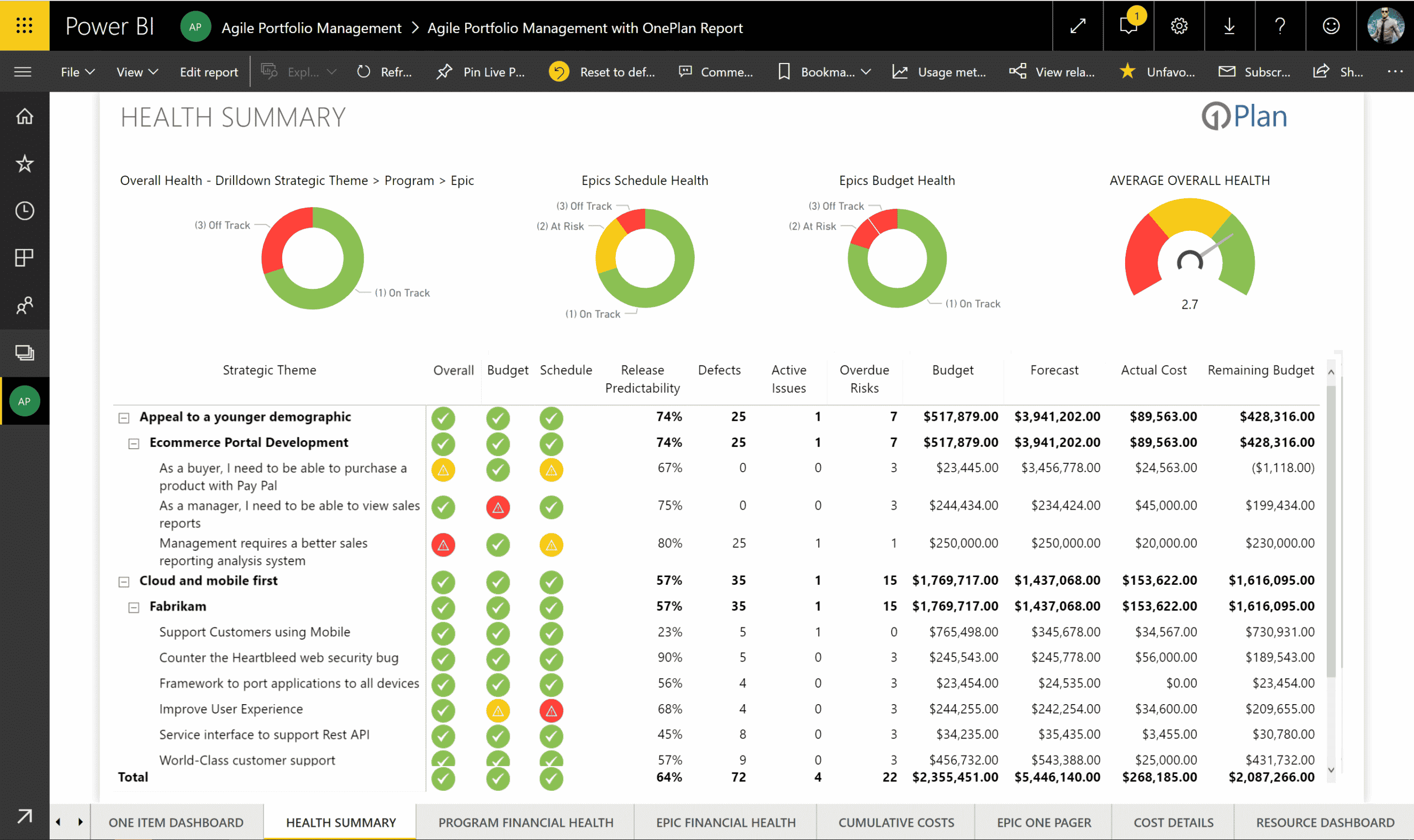Viewport: 1414px width, 840px height.
Task: Click Pin Live Page in toolbar
Action: [x=481, y=72]
